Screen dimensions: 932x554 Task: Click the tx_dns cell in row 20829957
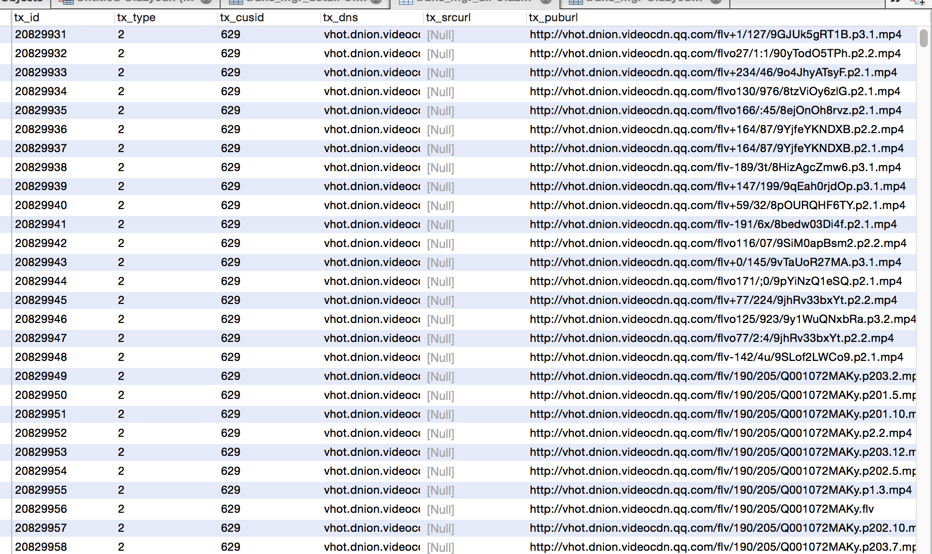(x=372, y=528)
